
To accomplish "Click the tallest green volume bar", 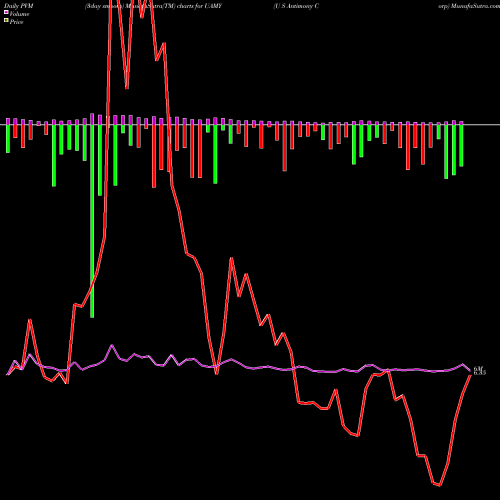I will [92, 221].
